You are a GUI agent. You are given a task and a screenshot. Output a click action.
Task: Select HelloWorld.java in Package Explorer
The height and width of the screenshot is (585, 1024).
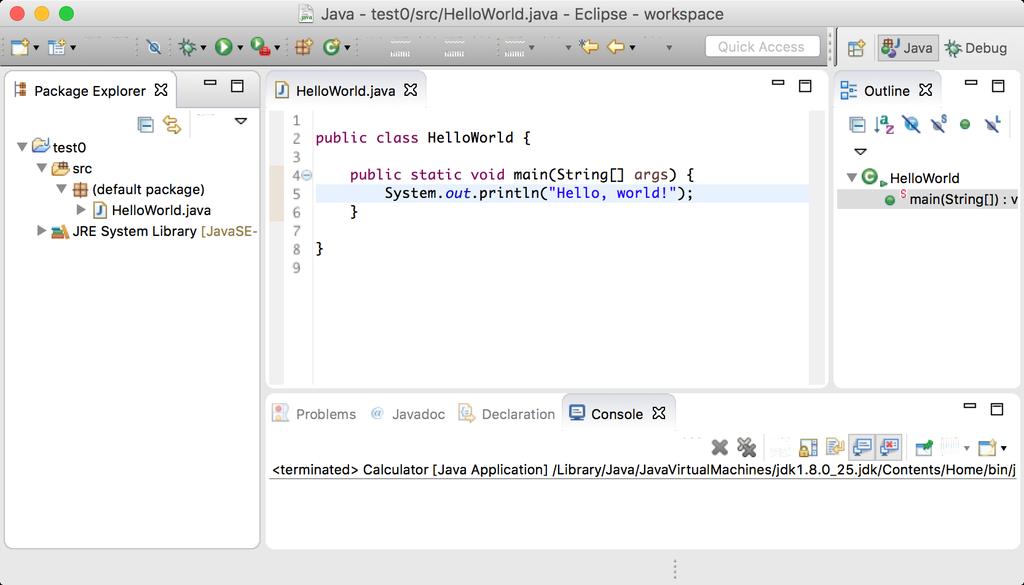click(x=161, y=210)
